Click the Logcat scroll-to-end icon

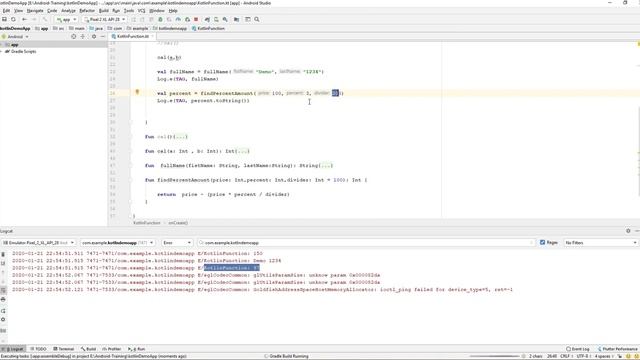[3, 264]
